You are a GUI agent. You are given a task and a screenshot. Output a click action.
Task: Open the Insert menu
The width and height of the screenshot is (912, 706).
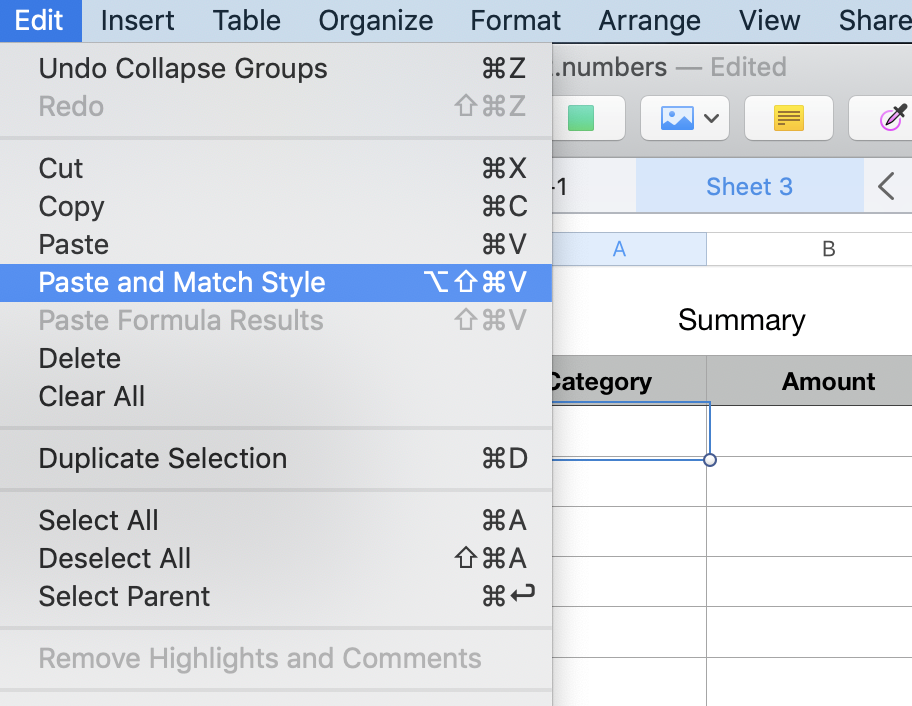tap(138, 20)
